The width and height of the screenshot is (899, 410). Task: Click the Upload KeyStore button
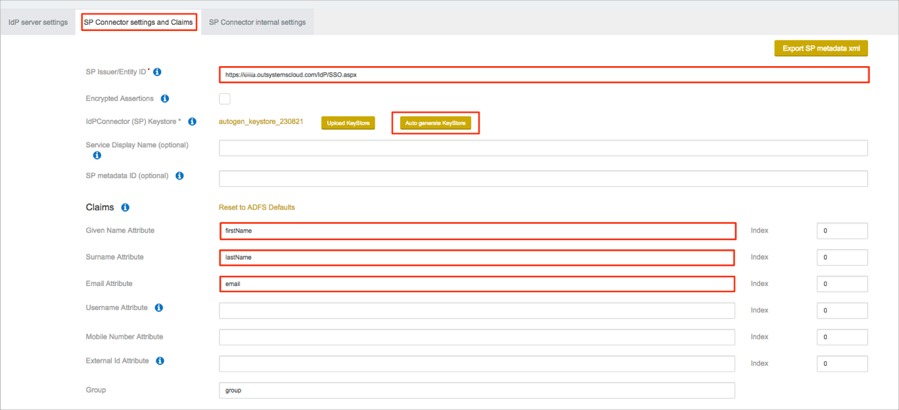(348, 123)
